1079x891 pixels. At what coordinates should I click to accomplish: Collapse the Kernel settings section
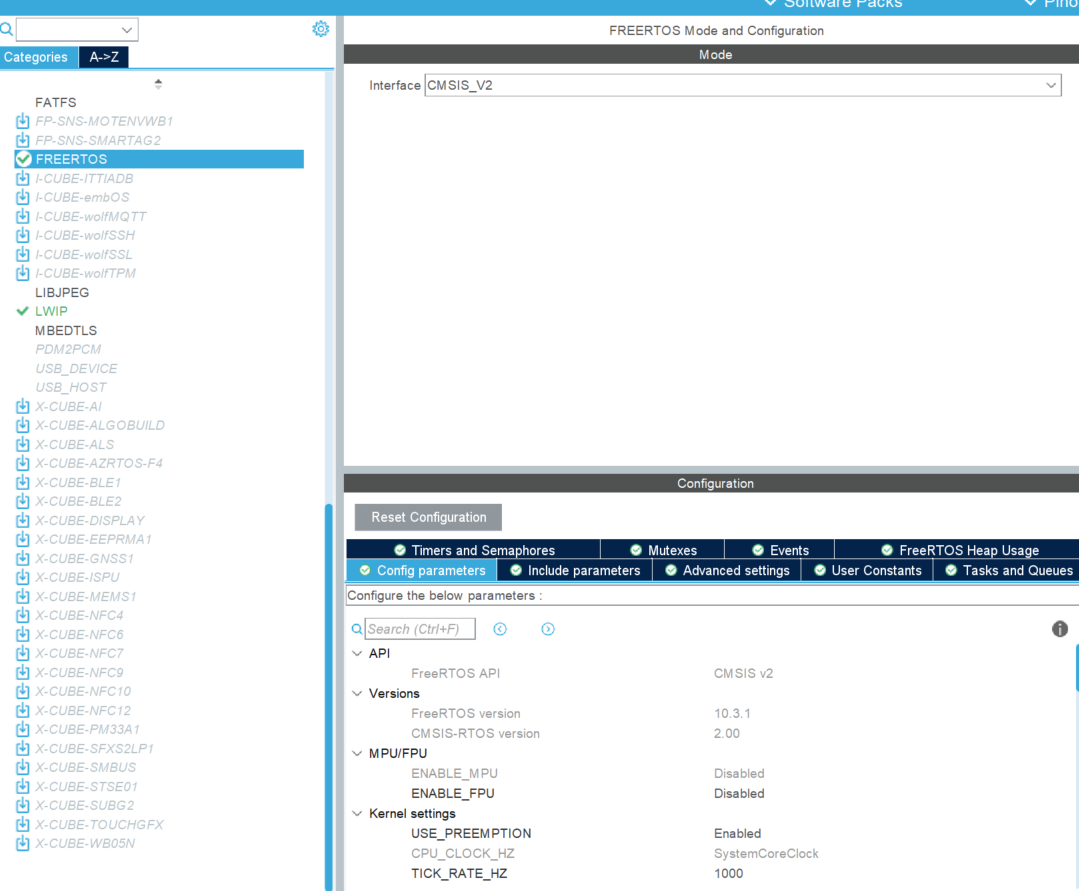click(x=357, y=813)
